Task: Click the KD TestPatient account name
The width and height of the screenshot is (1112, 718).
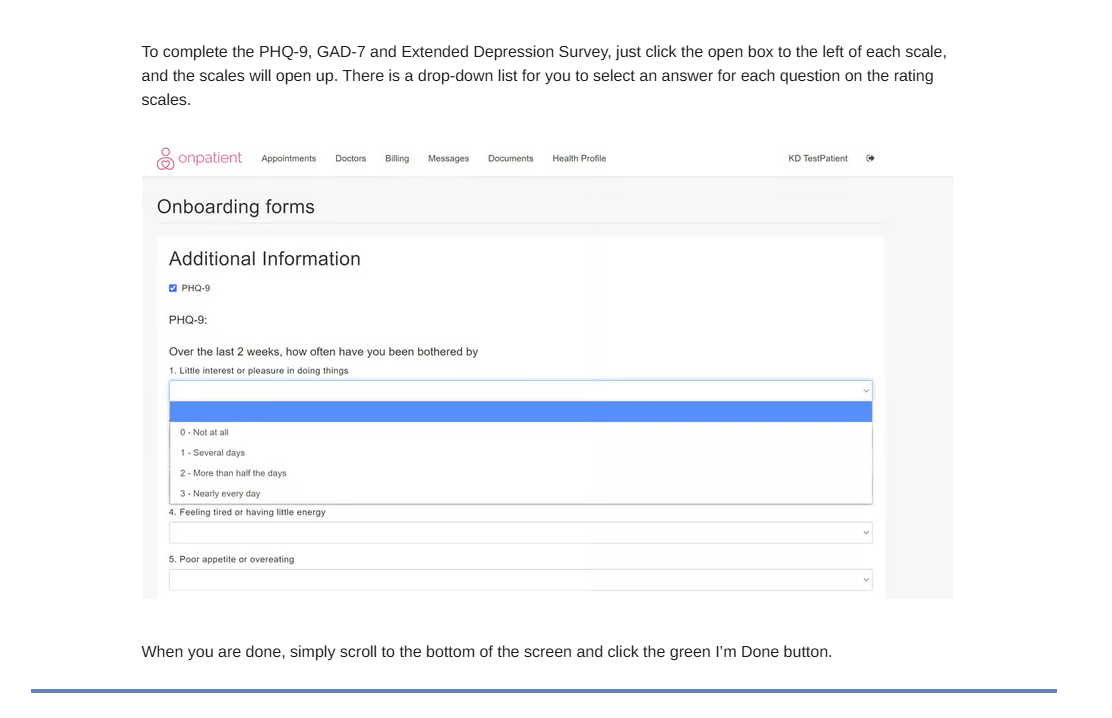Action: coord(818,158)
